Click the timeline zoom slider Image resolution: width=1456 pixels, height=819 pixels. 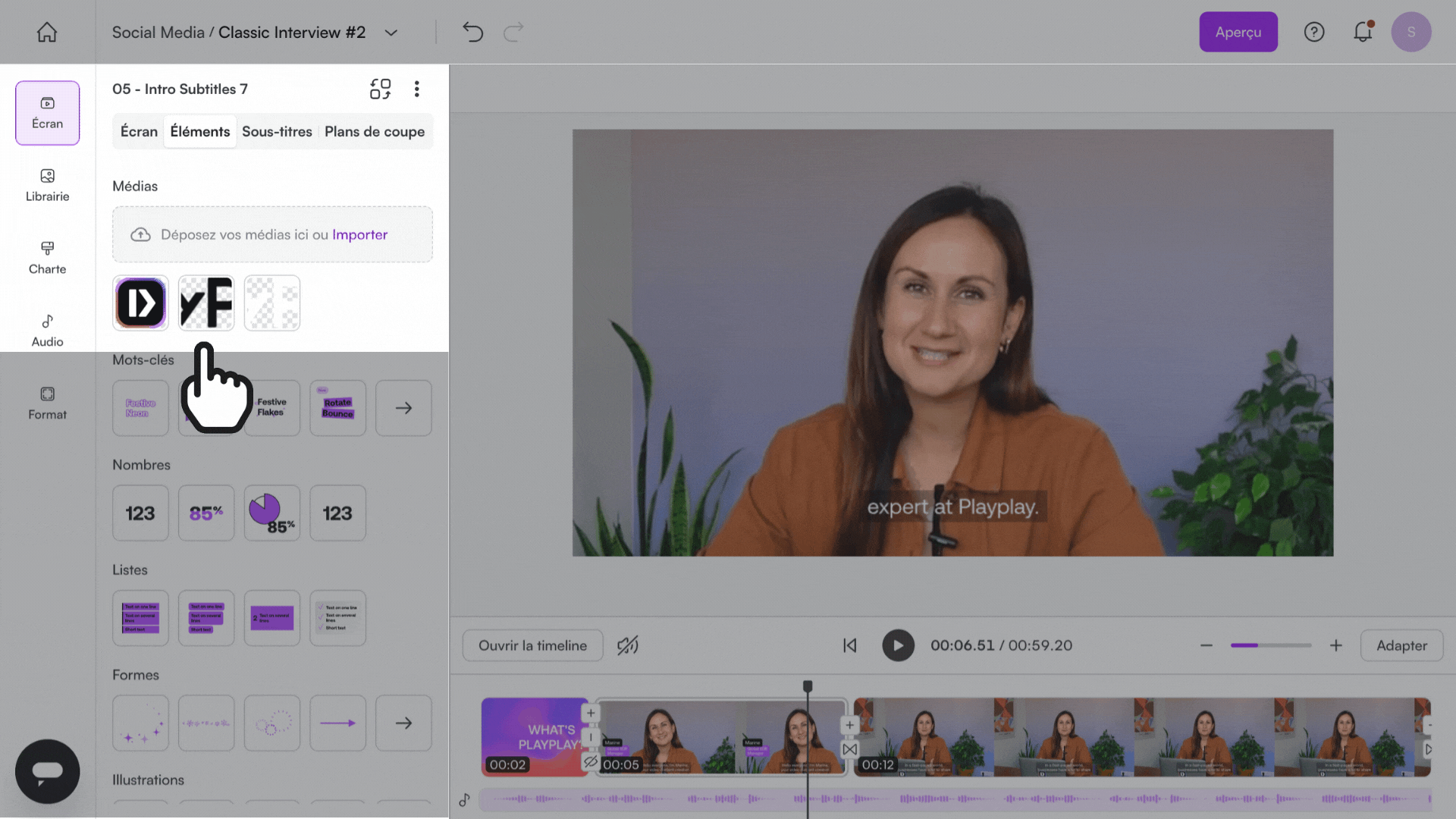(x=1270, y=645)
